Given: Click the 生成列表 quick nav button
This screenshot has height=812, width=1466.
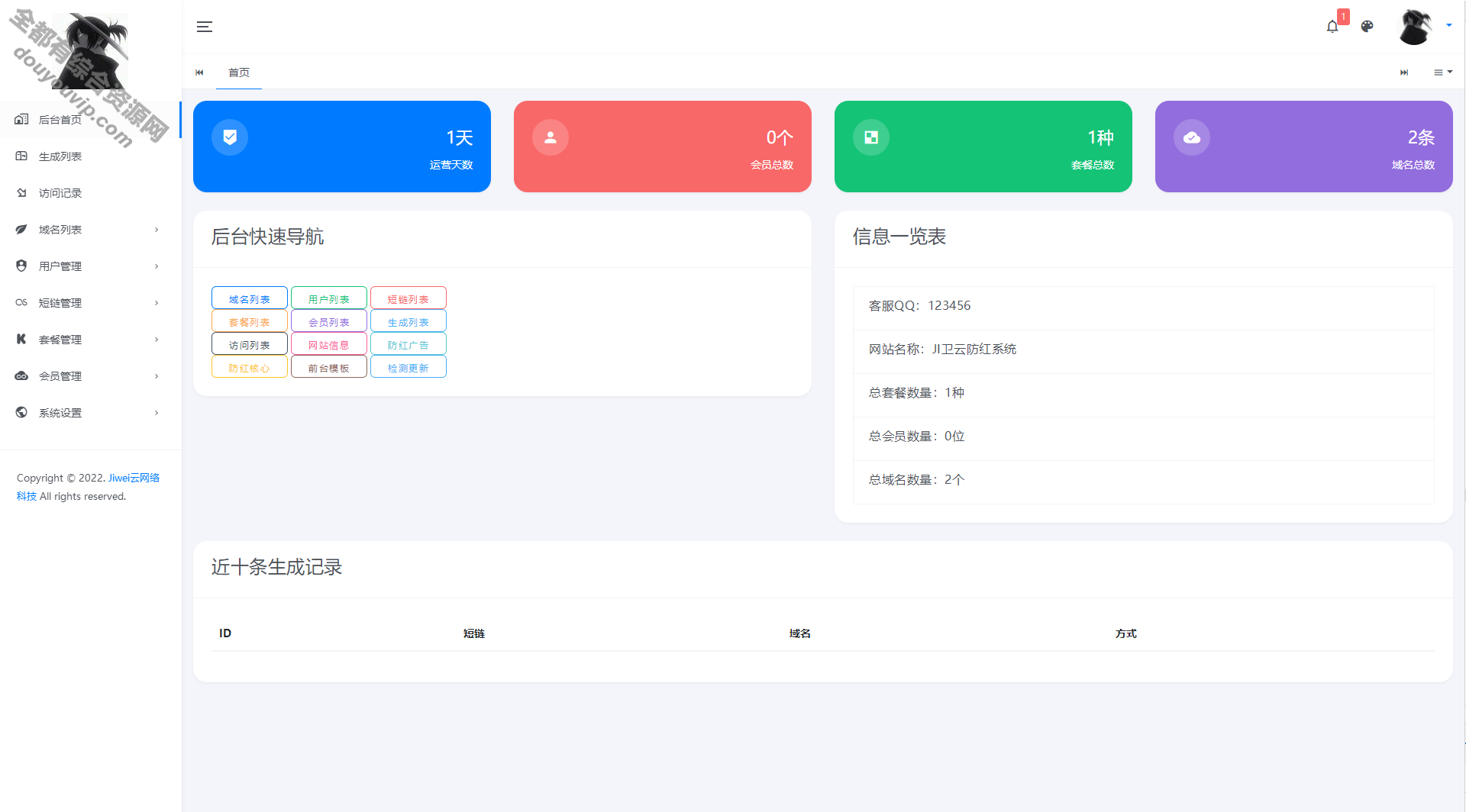Looking at the screenshot, I should (x=408, y=321).
